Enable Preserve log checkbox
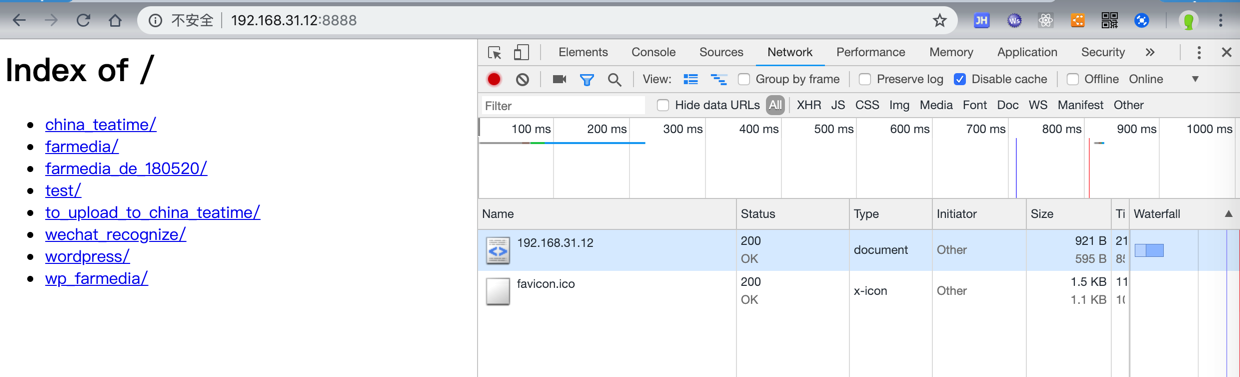 click(x=865, y=79)
